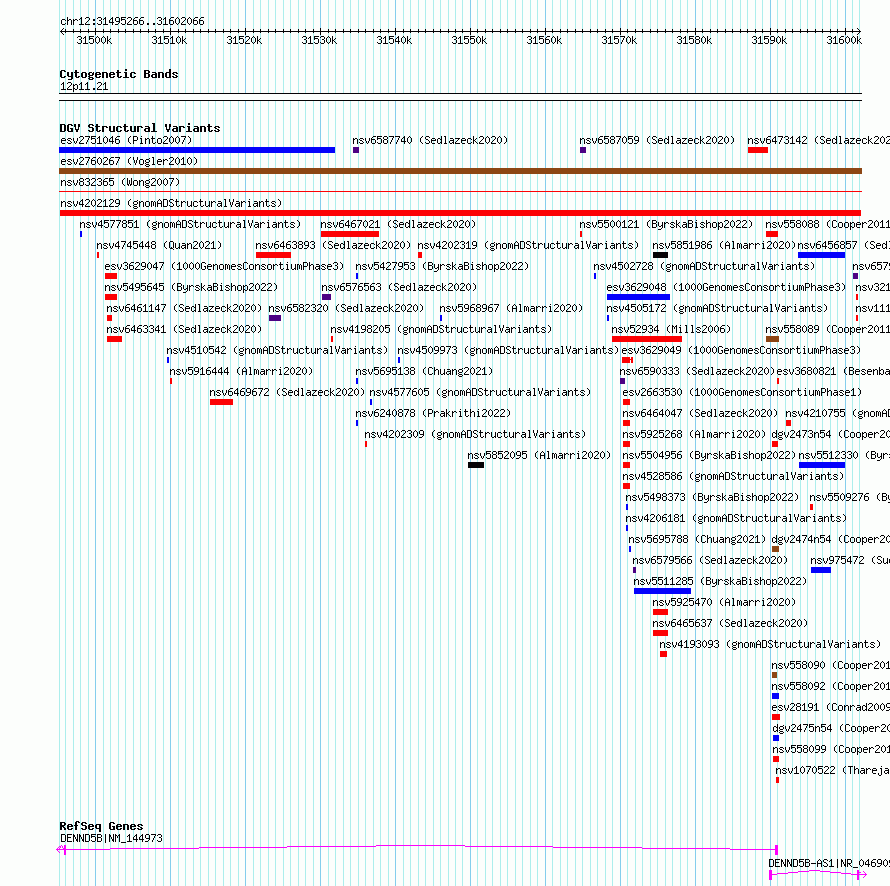Click nsv4206181 (gnomADStructuralVariants) label

coord(736,518)
